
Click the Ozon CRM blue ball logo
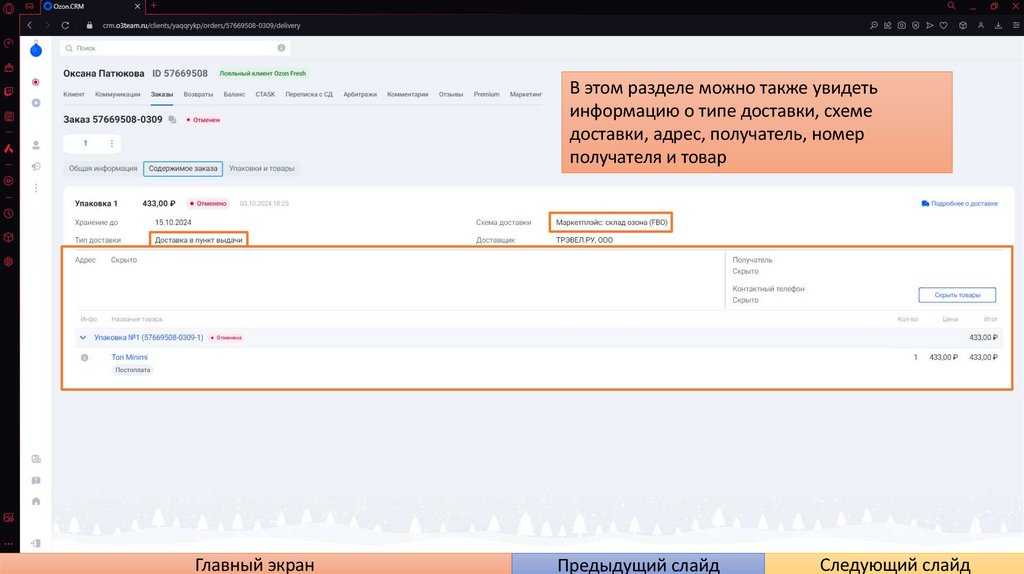(36, 50)
